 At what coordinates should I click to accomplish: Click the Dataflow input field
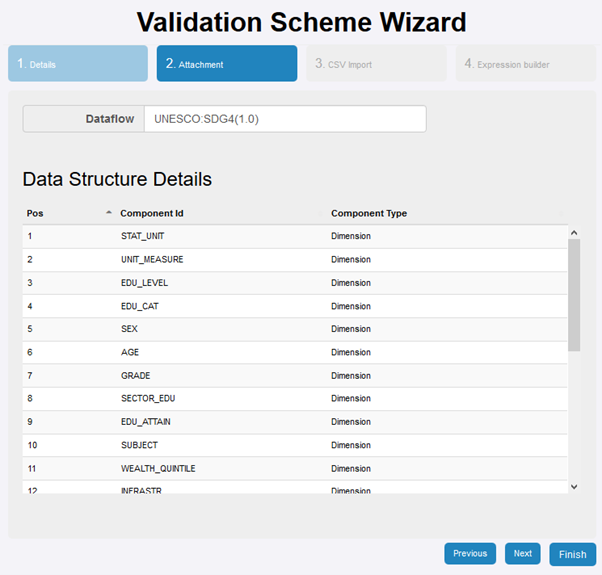coord(284,119)
